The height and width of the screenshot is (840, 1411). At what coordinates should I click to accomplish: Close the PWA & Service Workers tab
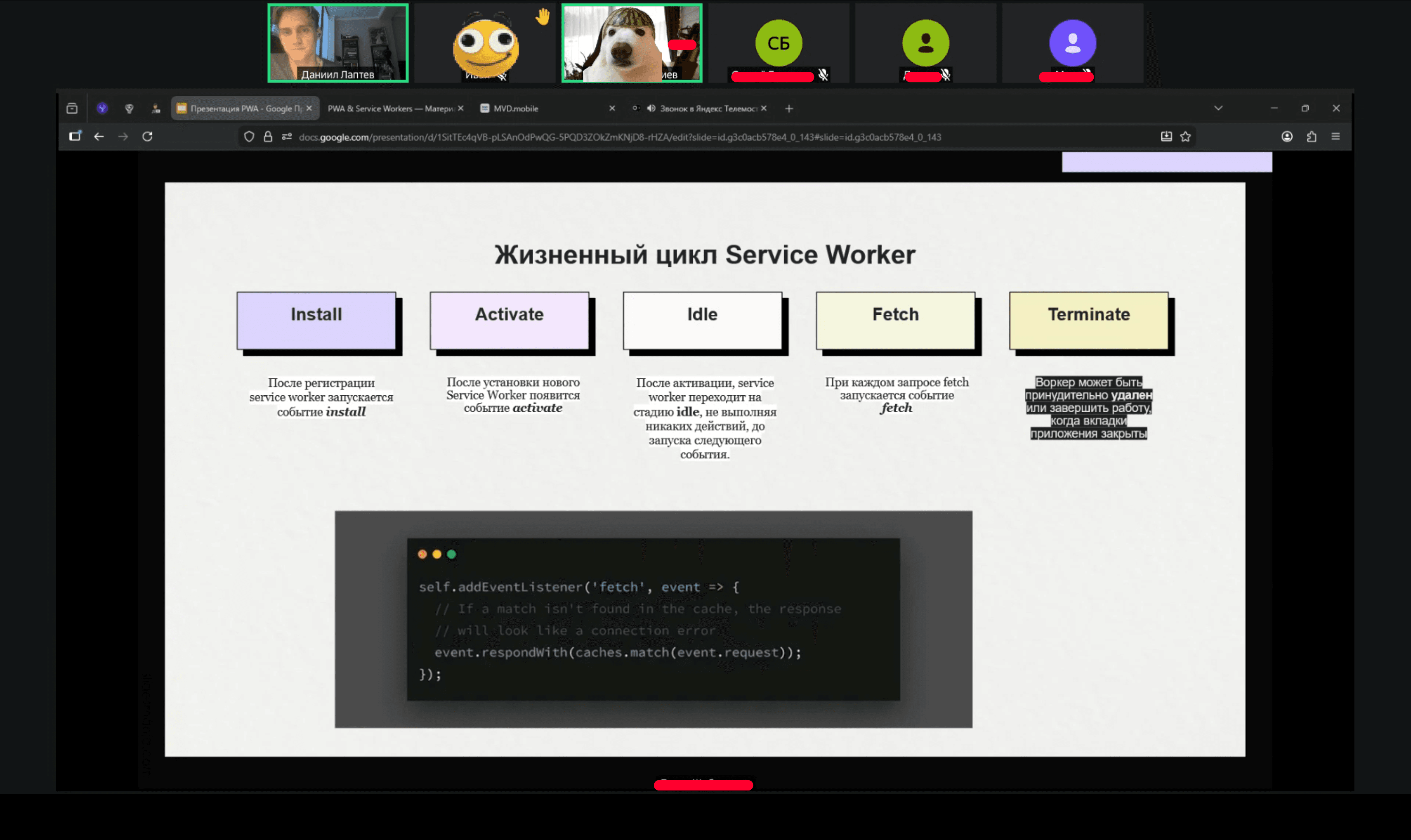[461, 108]
